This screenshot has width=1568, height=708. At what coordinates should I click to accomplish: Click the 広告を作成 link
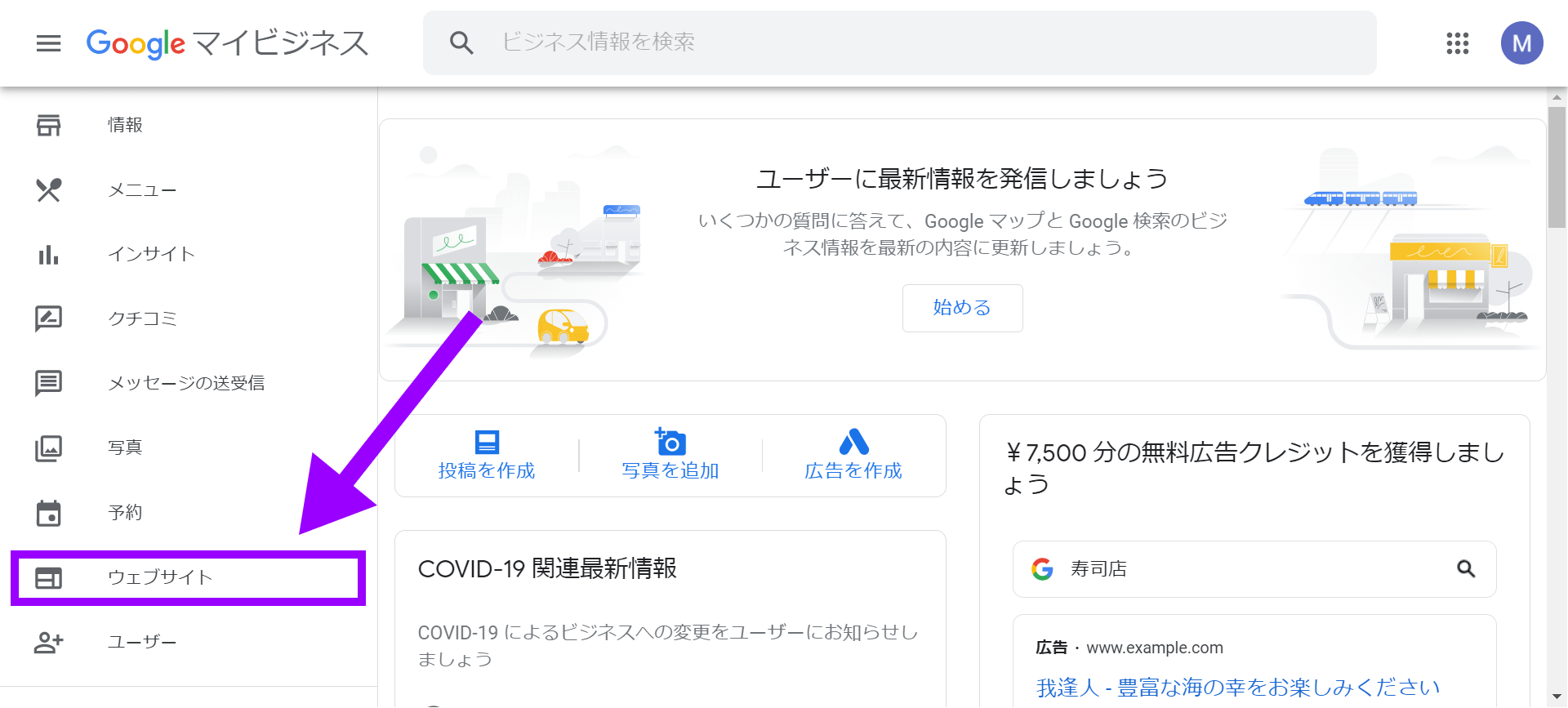(x=853, y=471)
